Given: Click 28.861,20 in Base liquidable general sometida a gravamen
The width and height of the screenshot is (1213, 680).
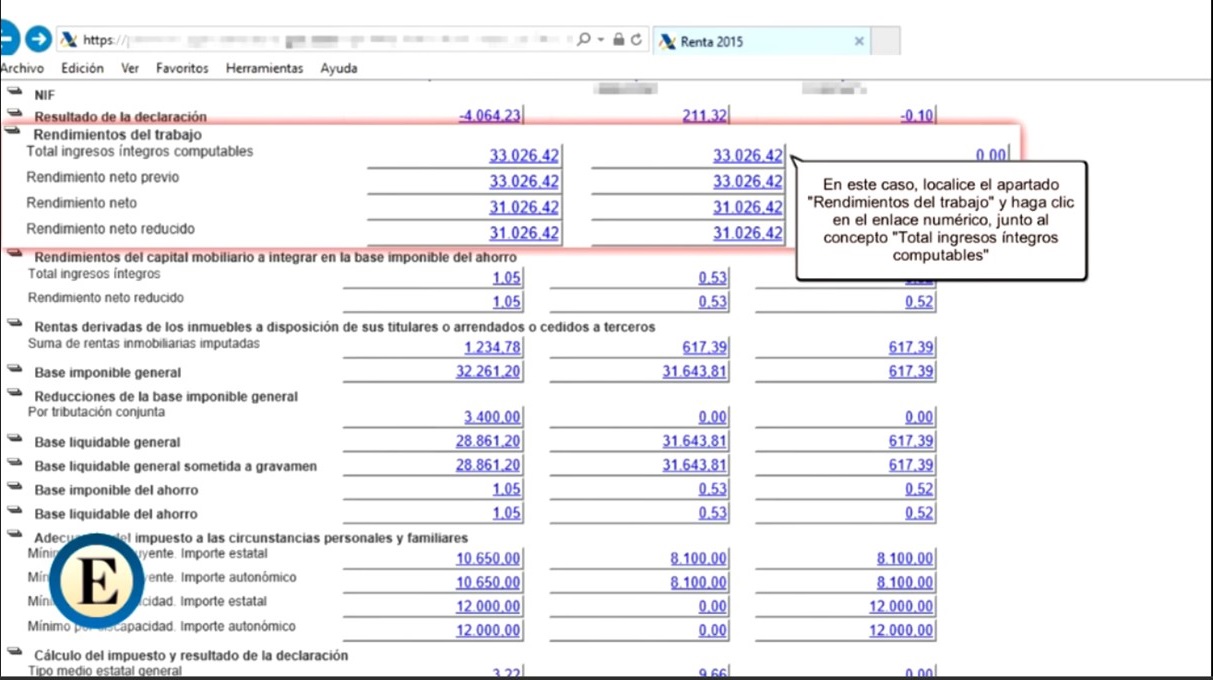Looking at the screenshot, I should pyautogui.click(x=488, y=465).
